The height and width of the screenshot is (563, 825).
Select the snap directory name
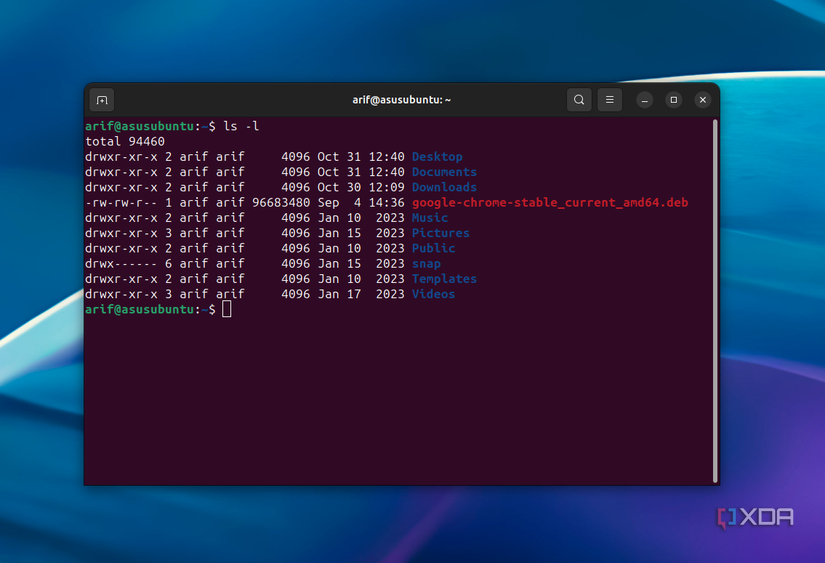point(426,264)
